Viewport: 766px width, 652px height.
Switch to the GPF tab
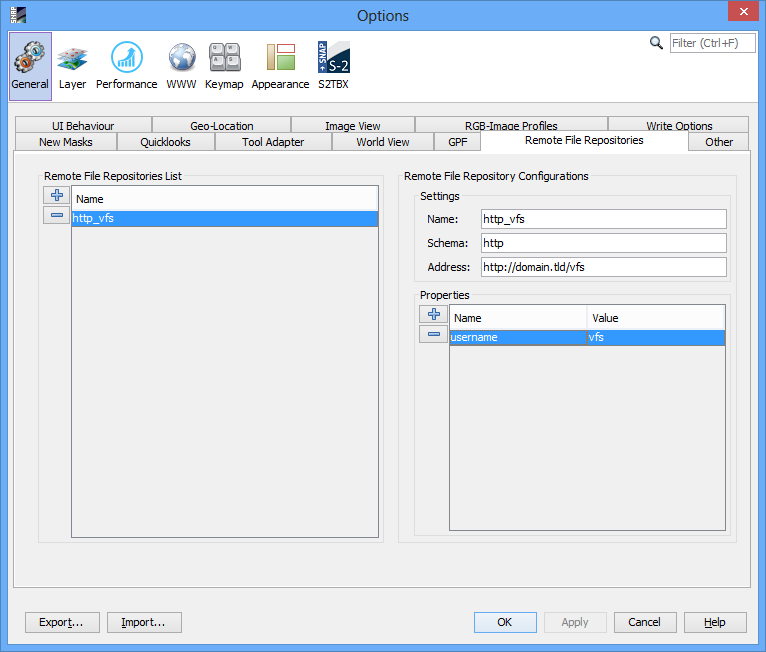point(458,142)
